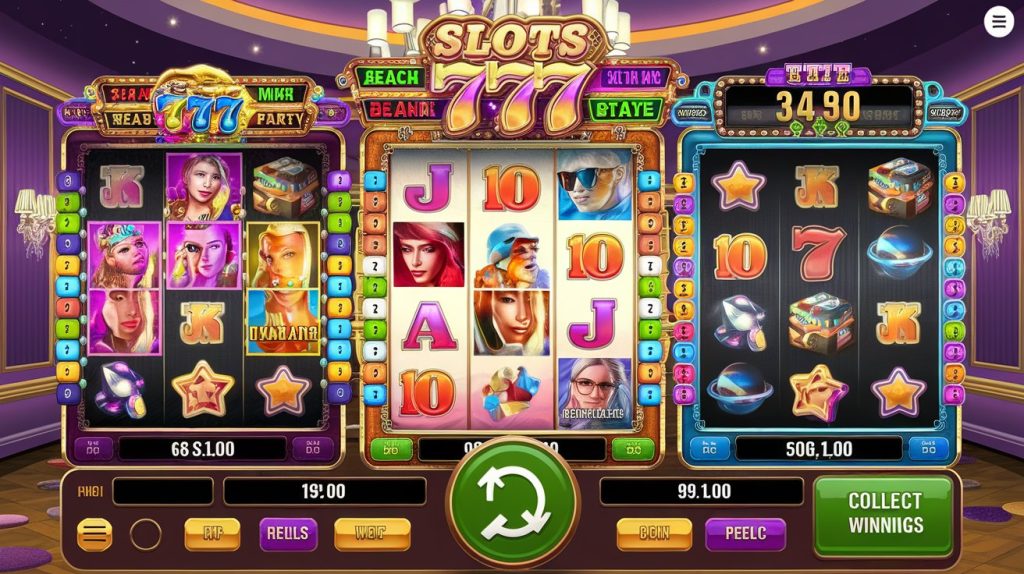Select the green STAYE tab
This screenshot has width=1024, height=574.
click(x=624, y=110)
